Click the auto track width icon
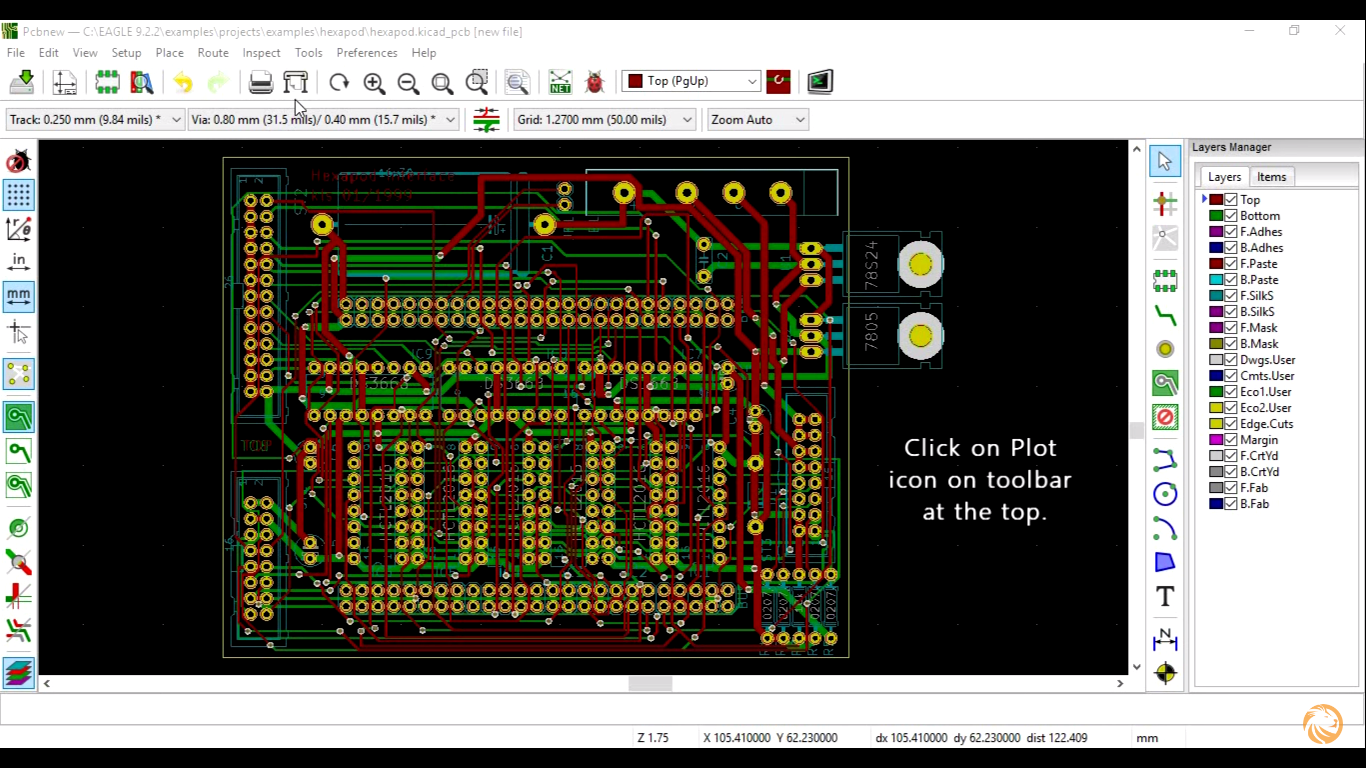 coord(486,120)
